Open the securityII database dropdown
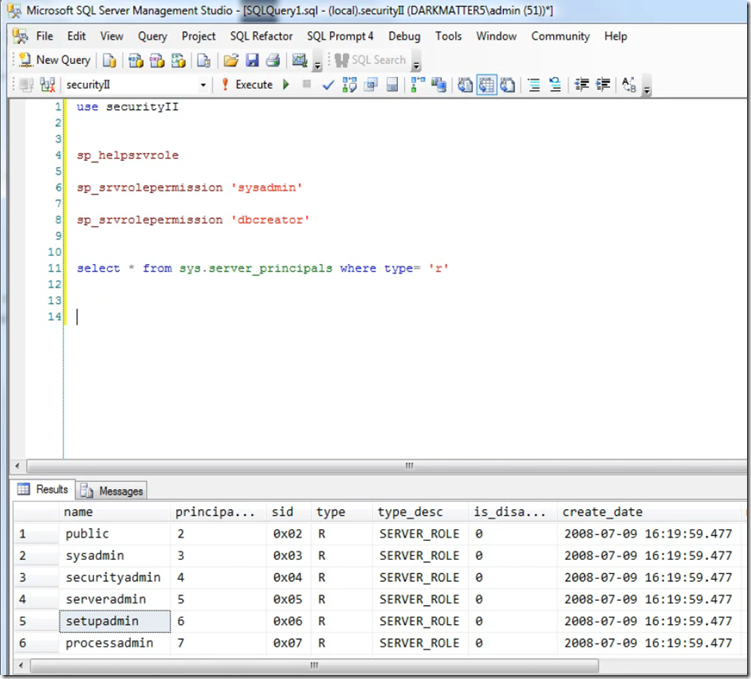This screenshot has height=679, width=751. pyautogui.click(x=203, y=85)
